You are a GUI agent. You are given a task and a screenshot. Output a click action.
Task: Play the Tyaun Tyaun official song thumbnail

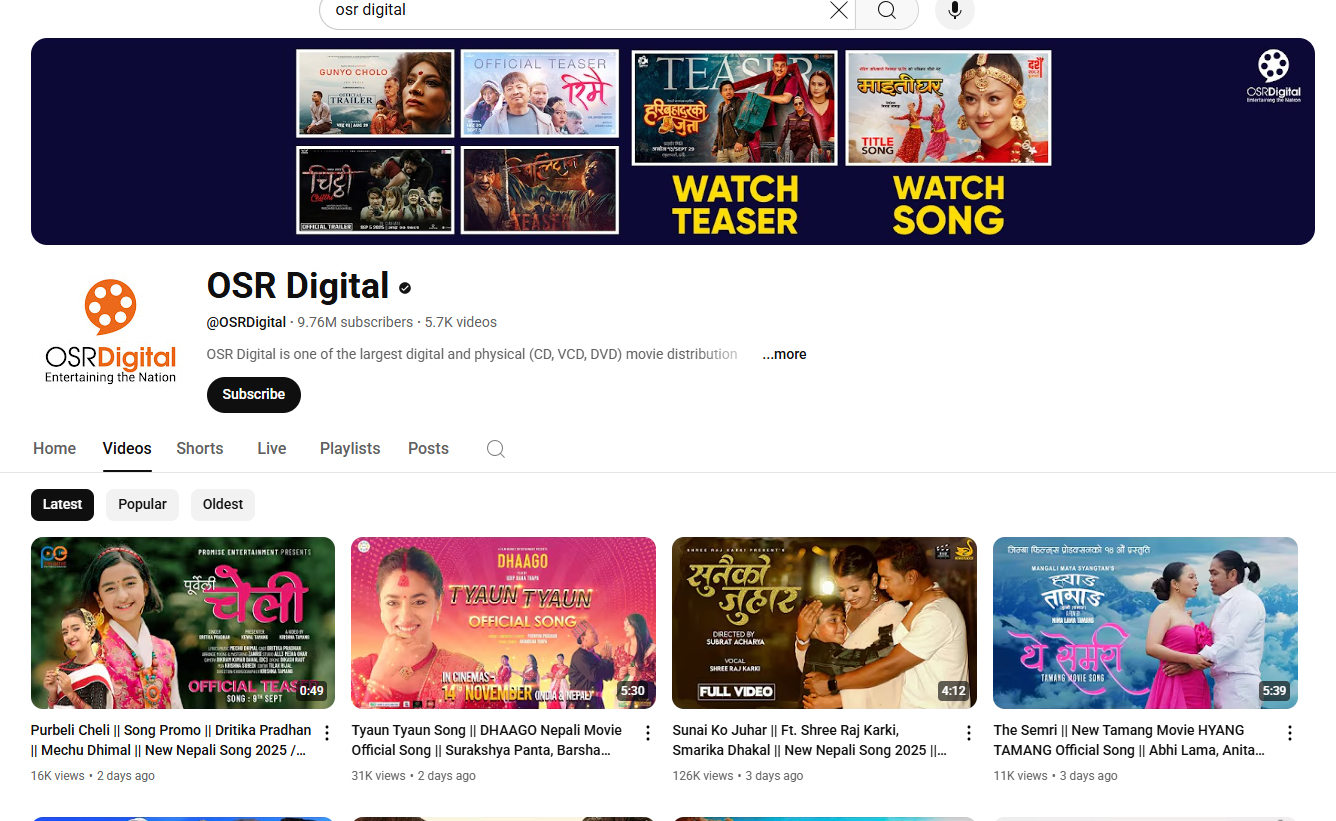pyautogui.click(x=504, y=623)
